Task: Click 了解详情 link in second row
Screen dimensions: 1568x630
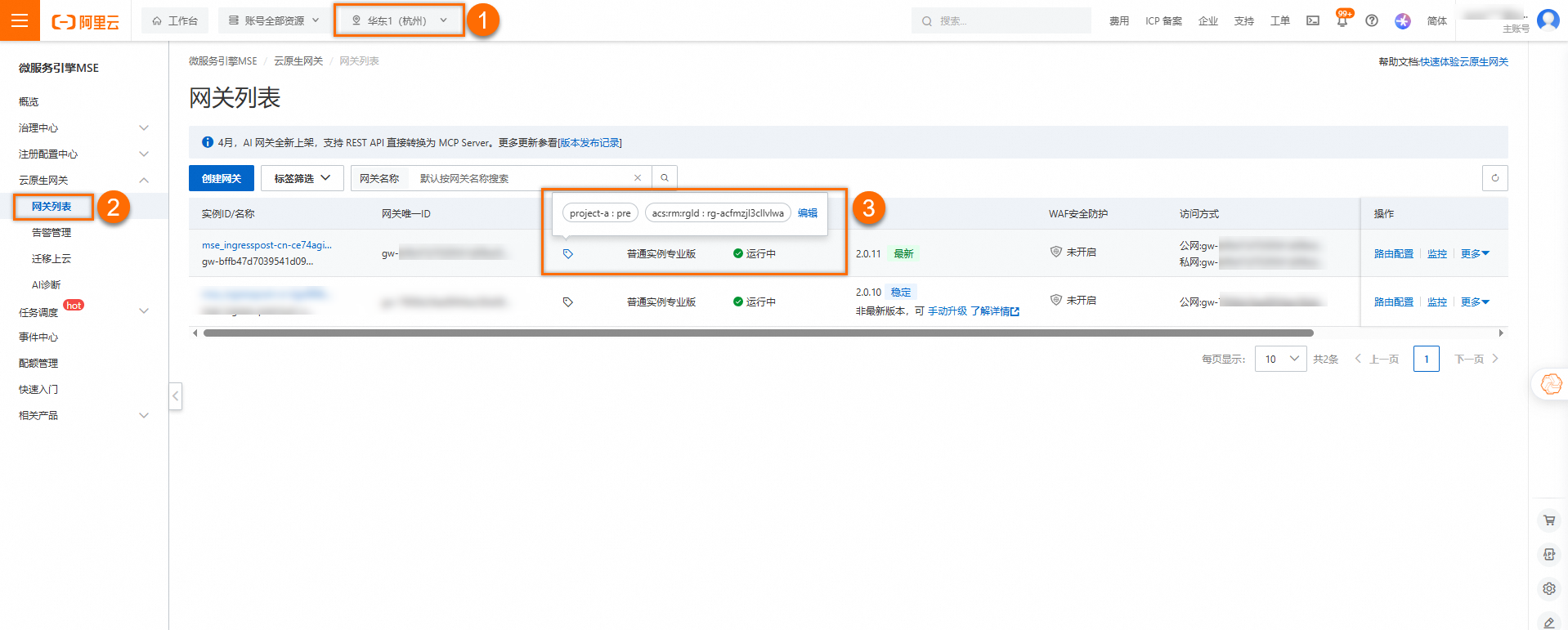Action: (995, 311)
